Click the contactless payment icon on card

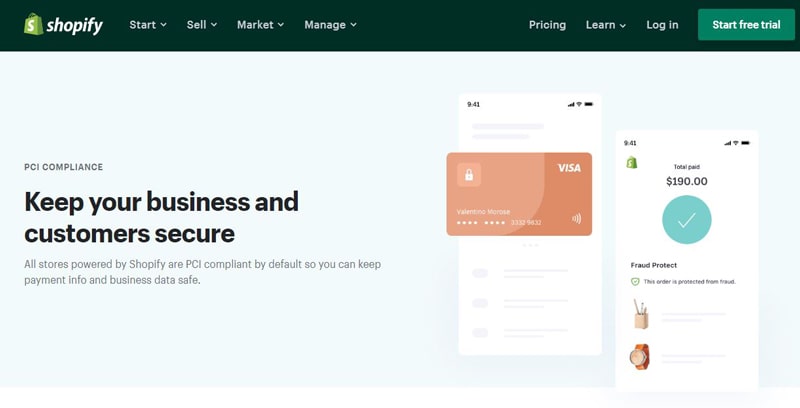click(x=577, y=219)
